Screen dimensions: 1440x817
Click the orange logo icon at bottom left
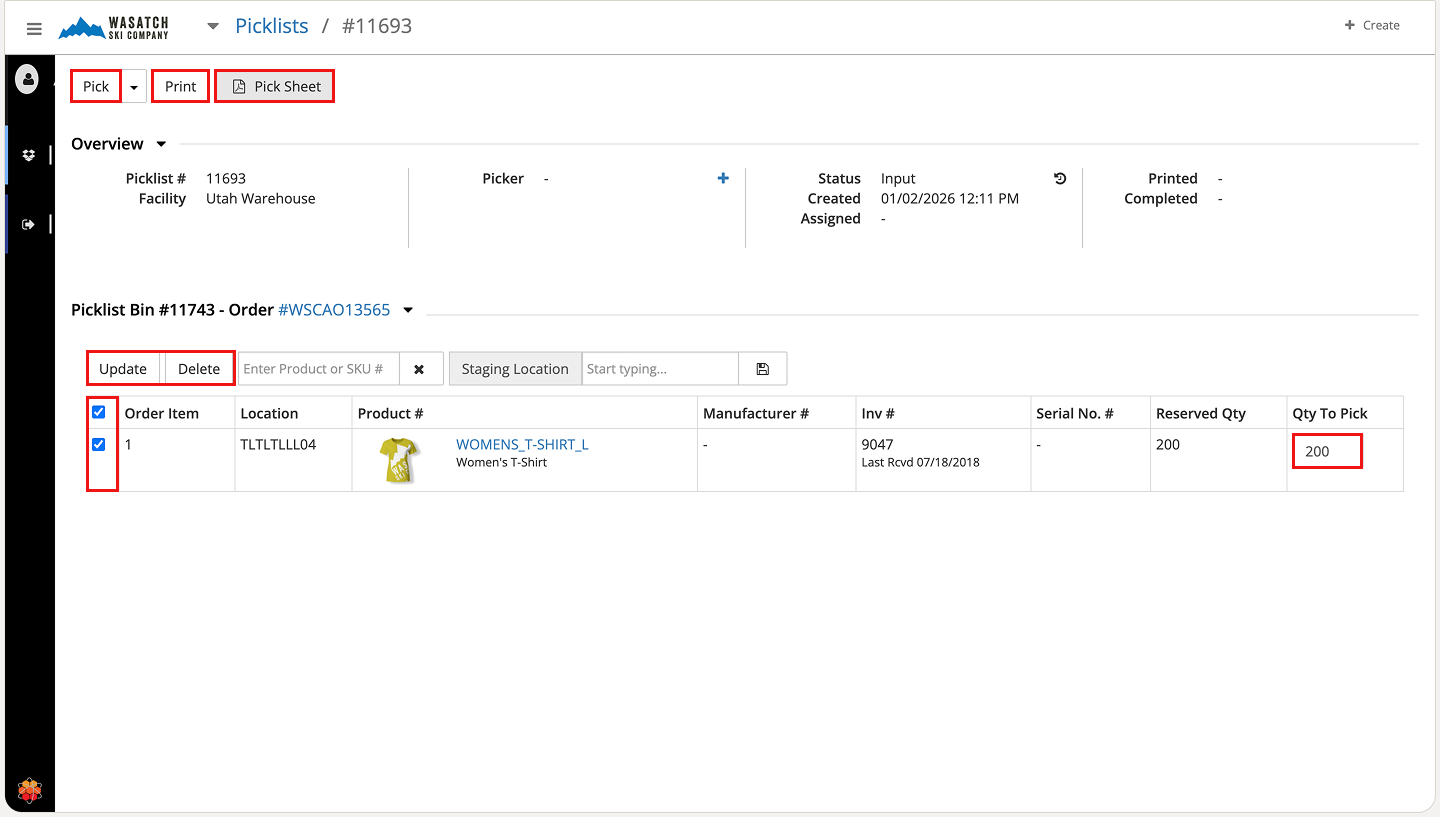tap(30, 790)
